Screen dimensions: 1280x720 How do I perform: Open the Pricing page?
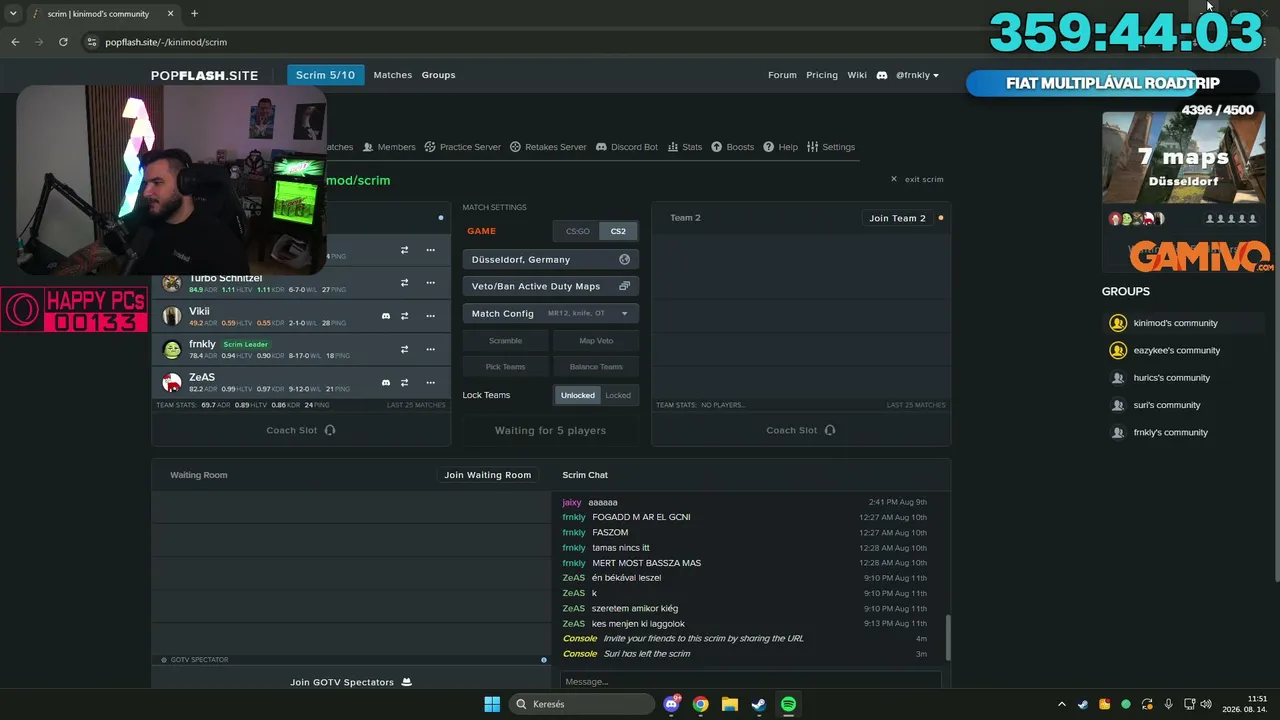(x=822, y=75)
